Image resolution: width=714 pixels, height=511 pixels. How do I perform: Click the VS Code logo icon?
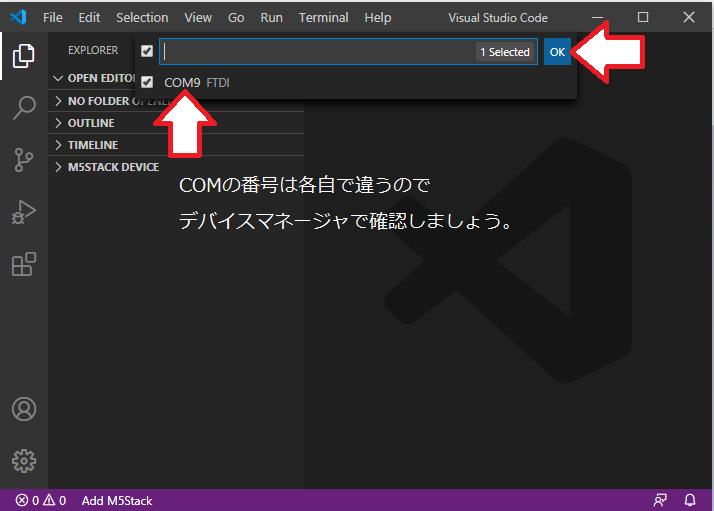pyautogui.click(x=18, y=17)
